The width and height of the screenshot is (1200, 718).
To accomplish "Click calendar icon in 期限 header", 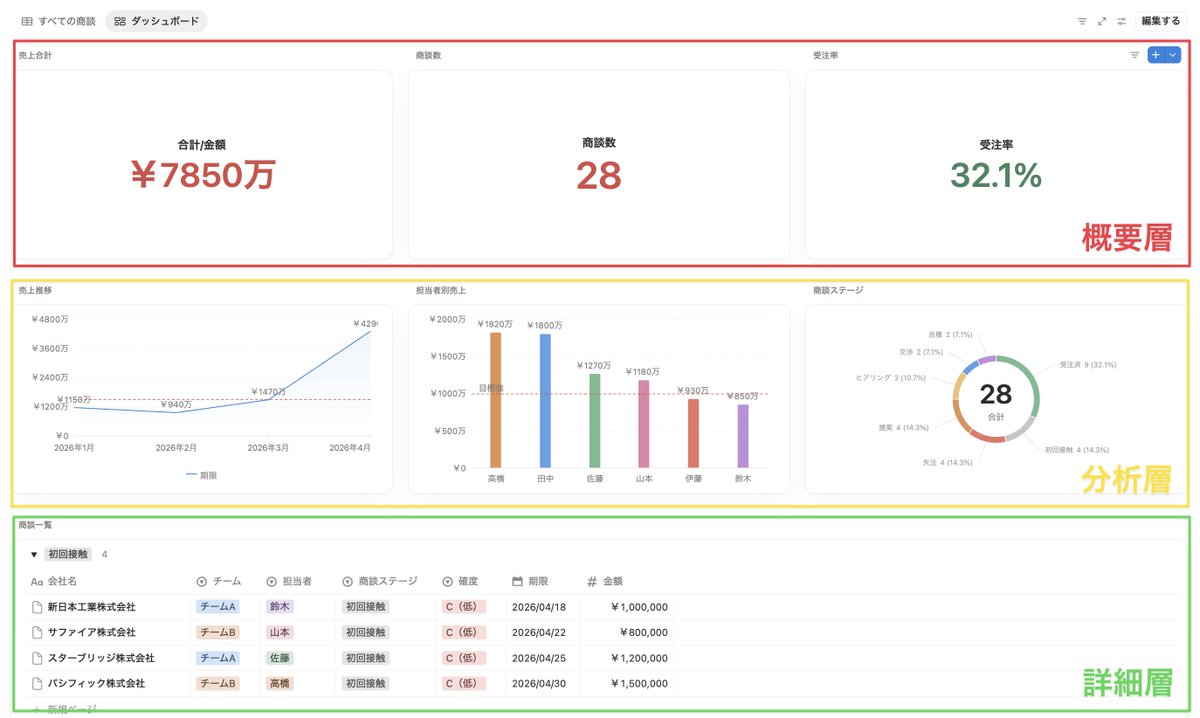I will click(x=517, y=581).
